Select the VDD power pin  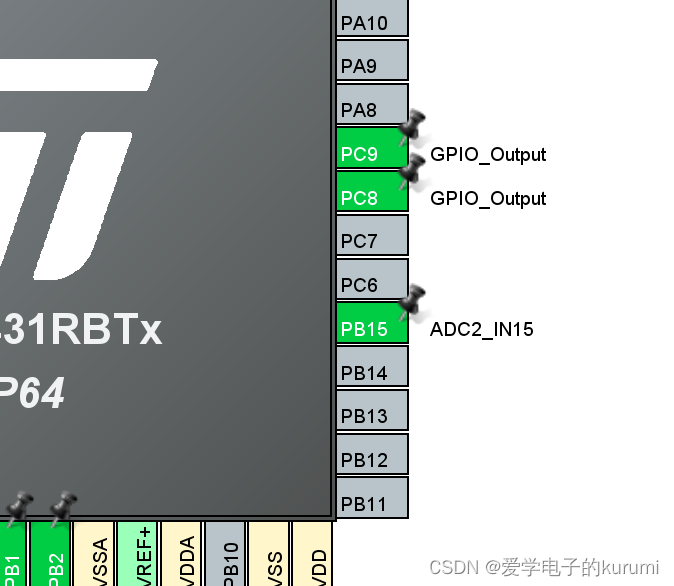coord(313,554)
